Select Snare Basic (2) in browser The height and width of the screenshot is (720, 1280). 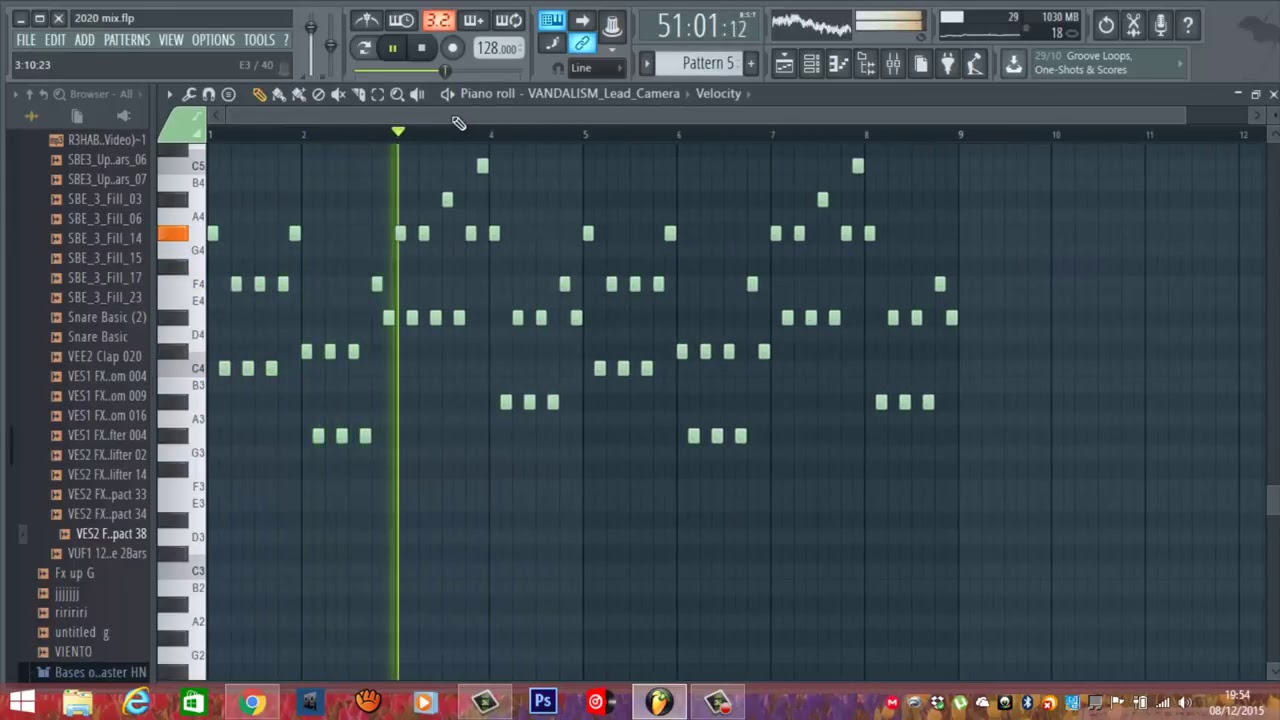106,318
